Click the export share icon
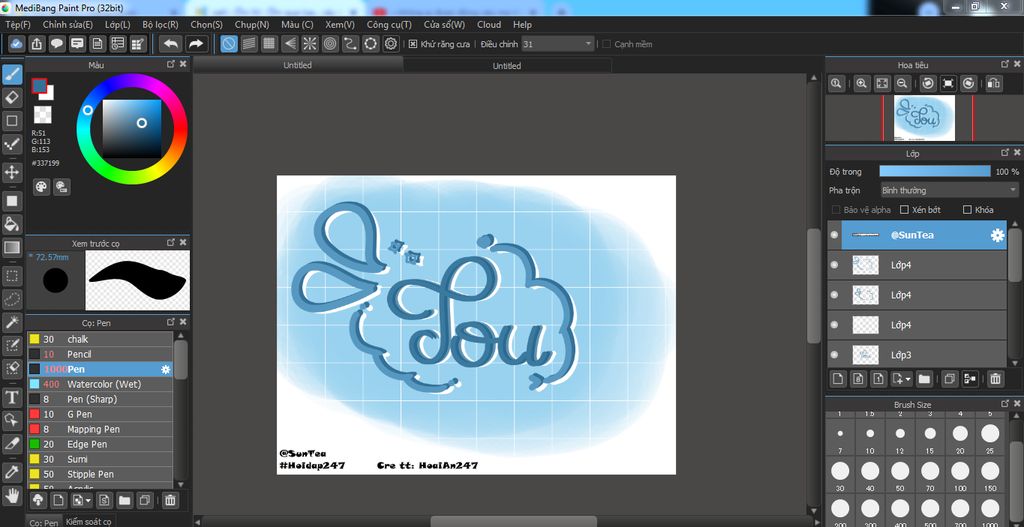This screenshot has width=1024, height=527. [37, 44]
